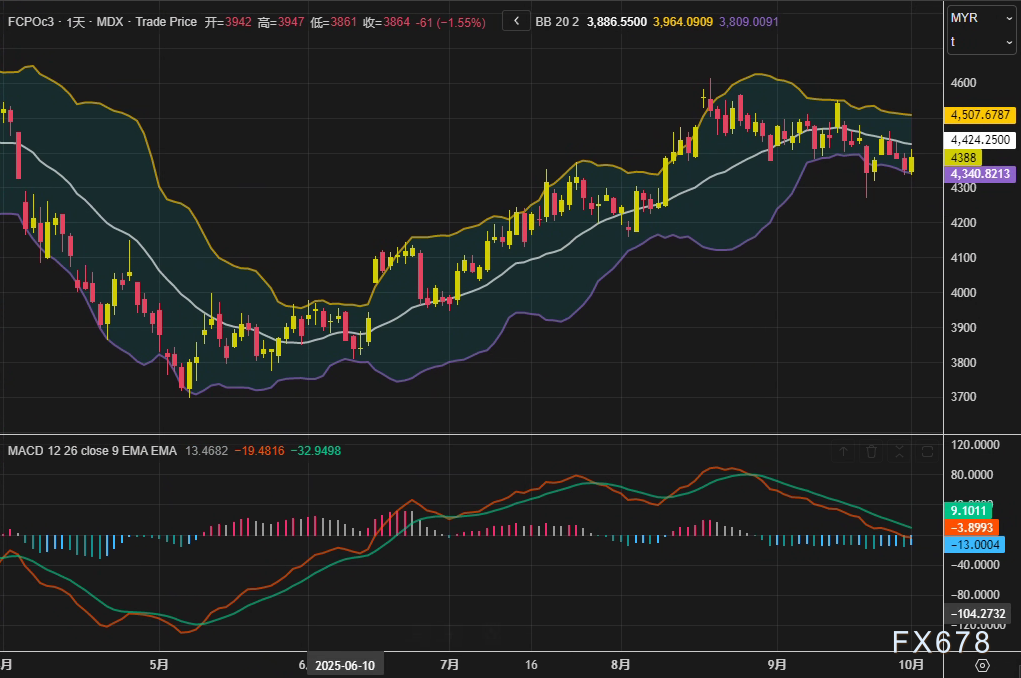1021x678 pixels.
Task: Select the MACD 12 26 indicator legend
Action: click(x=91, y=451)
